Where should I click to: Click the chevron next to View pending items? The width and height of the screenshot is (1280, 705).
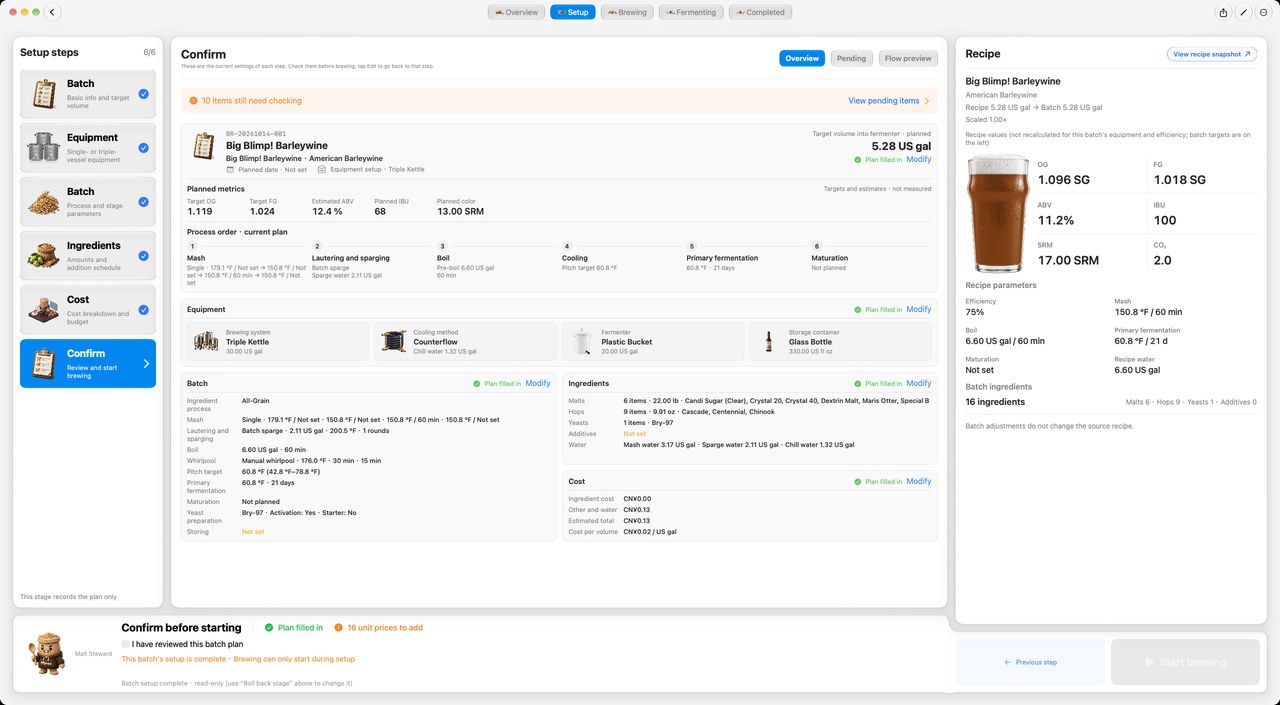(927, 101)
